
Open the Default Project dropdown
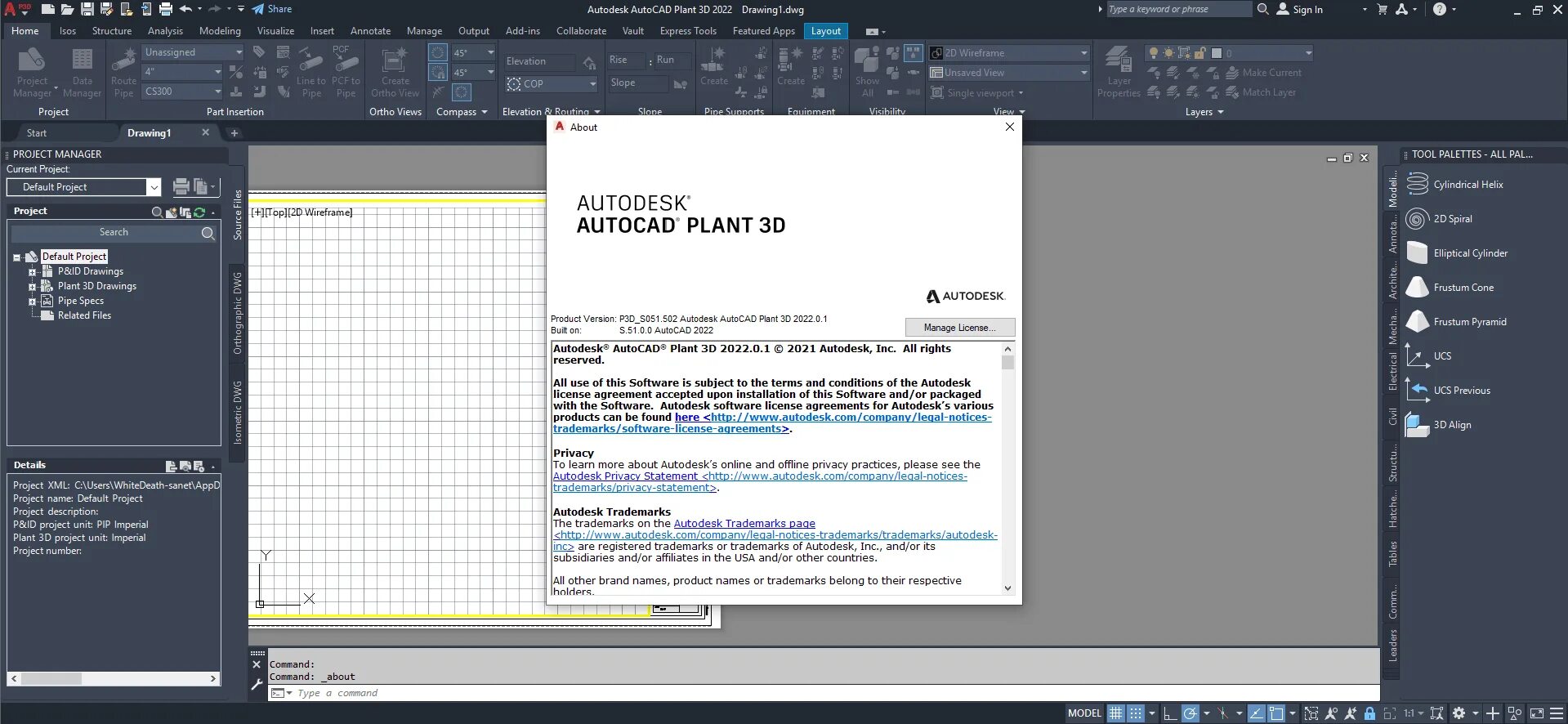pos(154,187)
